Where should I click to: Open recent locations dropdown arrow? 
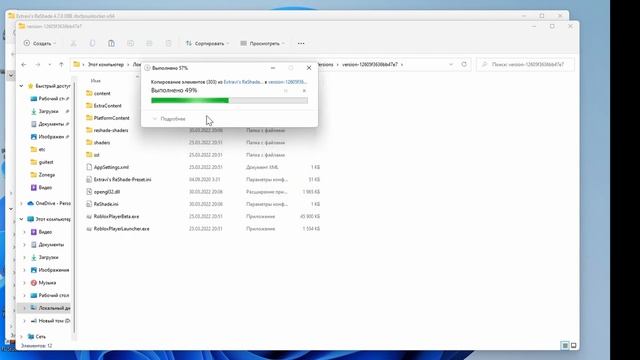(x=49, y=64)
